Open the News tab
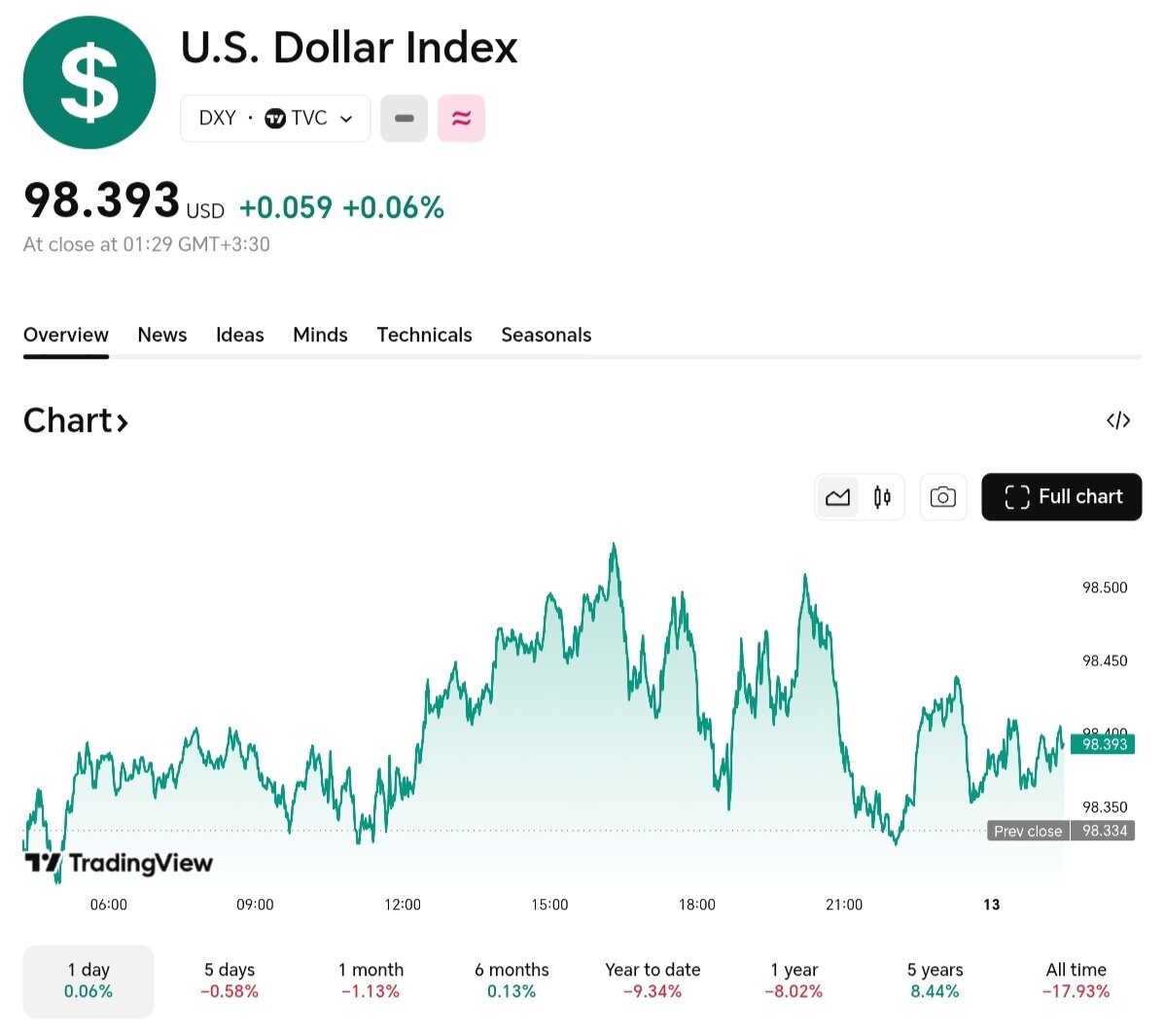The height and width of the screenshot is (1036, 1165). (161, 335)
